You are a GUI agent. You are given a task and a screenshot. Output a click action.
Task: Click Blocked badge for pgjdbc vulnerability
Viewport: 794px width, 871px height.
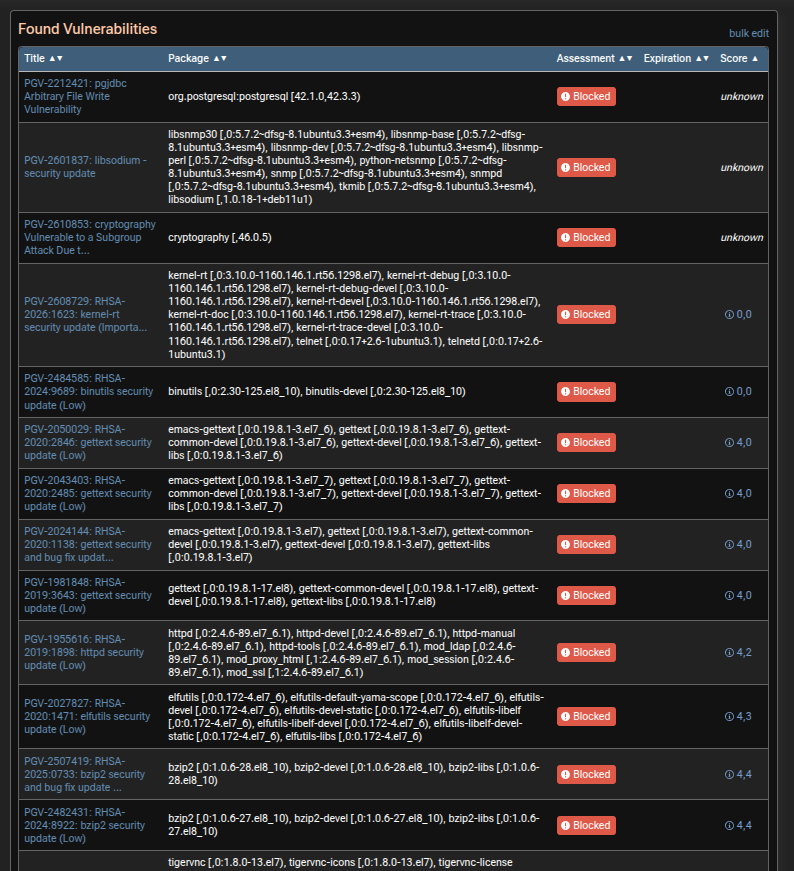pyautogui.click(x=586, y=97)
